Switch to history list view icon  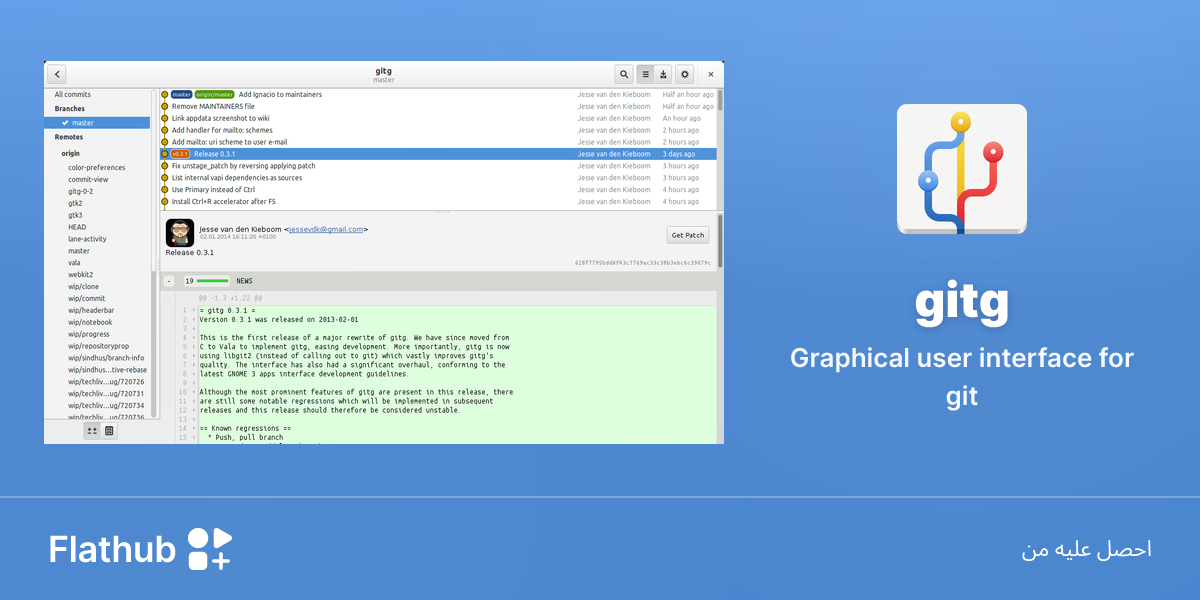click(x=645, y=74)
